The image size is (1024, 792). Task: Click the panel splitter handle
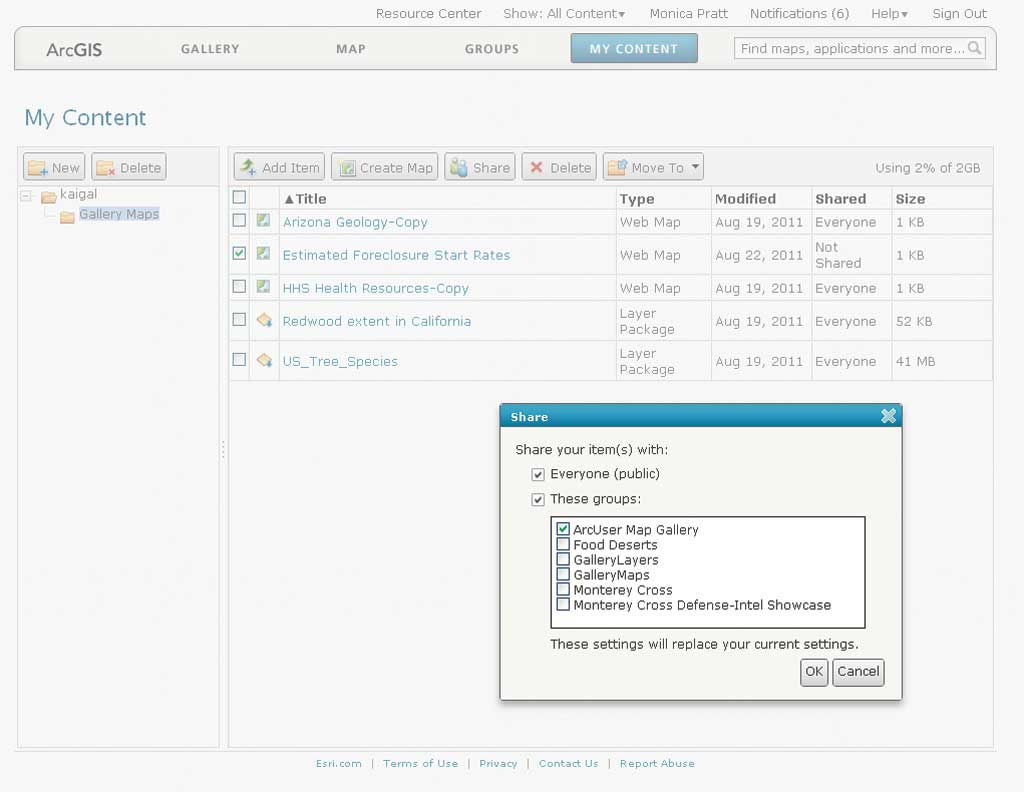point(223,449)
